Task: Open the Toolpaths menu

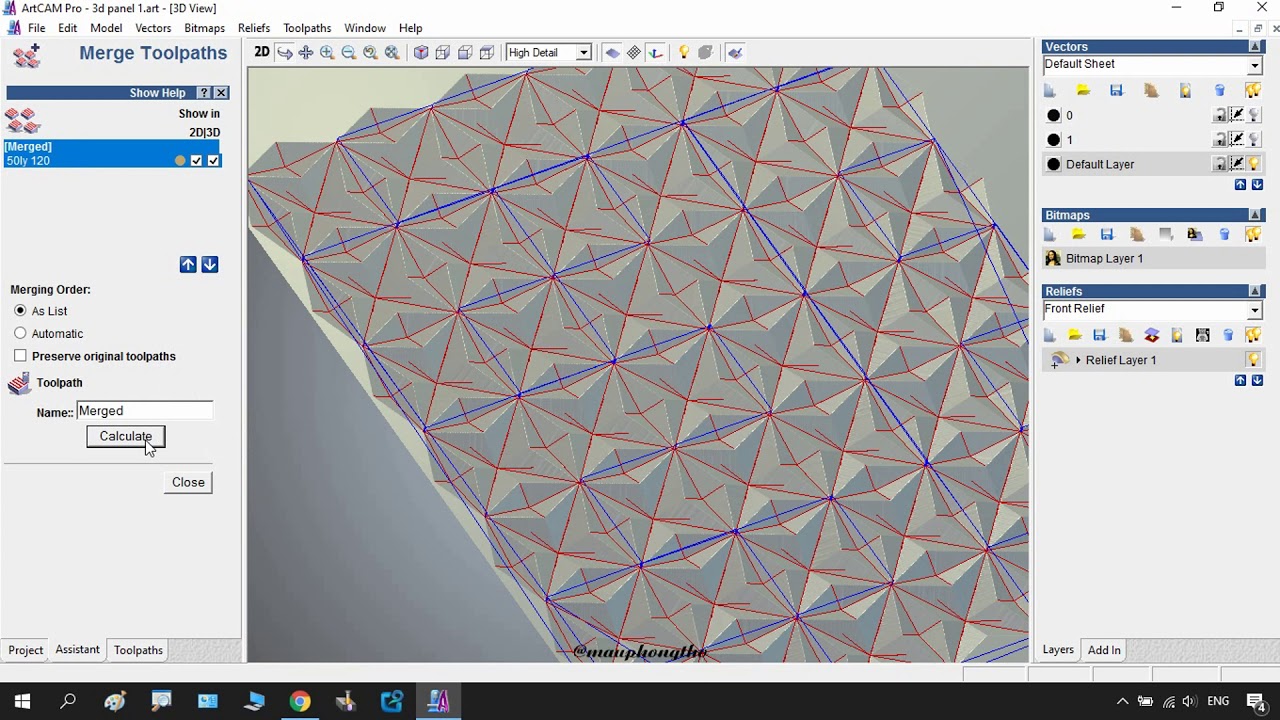Action: coord(307,28)
